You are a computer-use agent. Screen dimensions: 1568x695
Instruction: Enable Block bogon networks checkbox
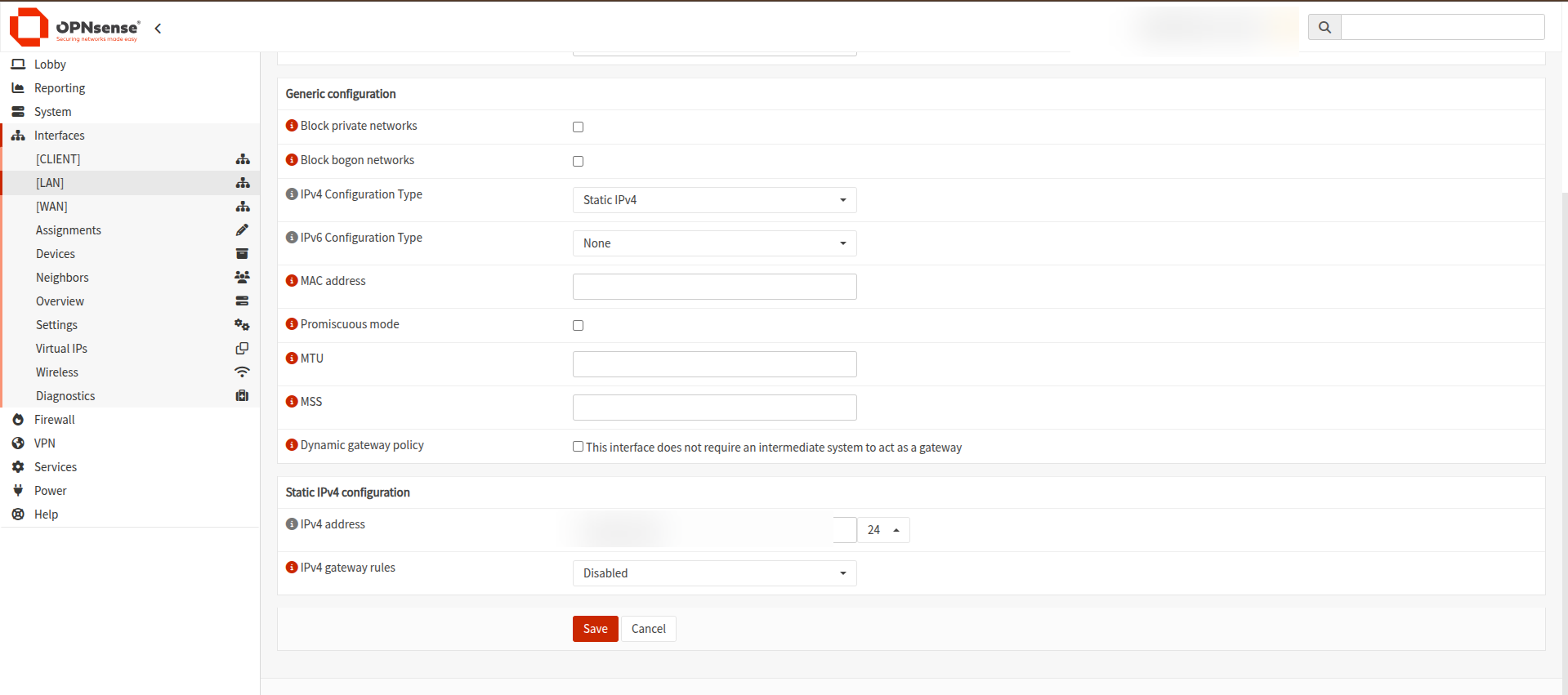(579, 162)
